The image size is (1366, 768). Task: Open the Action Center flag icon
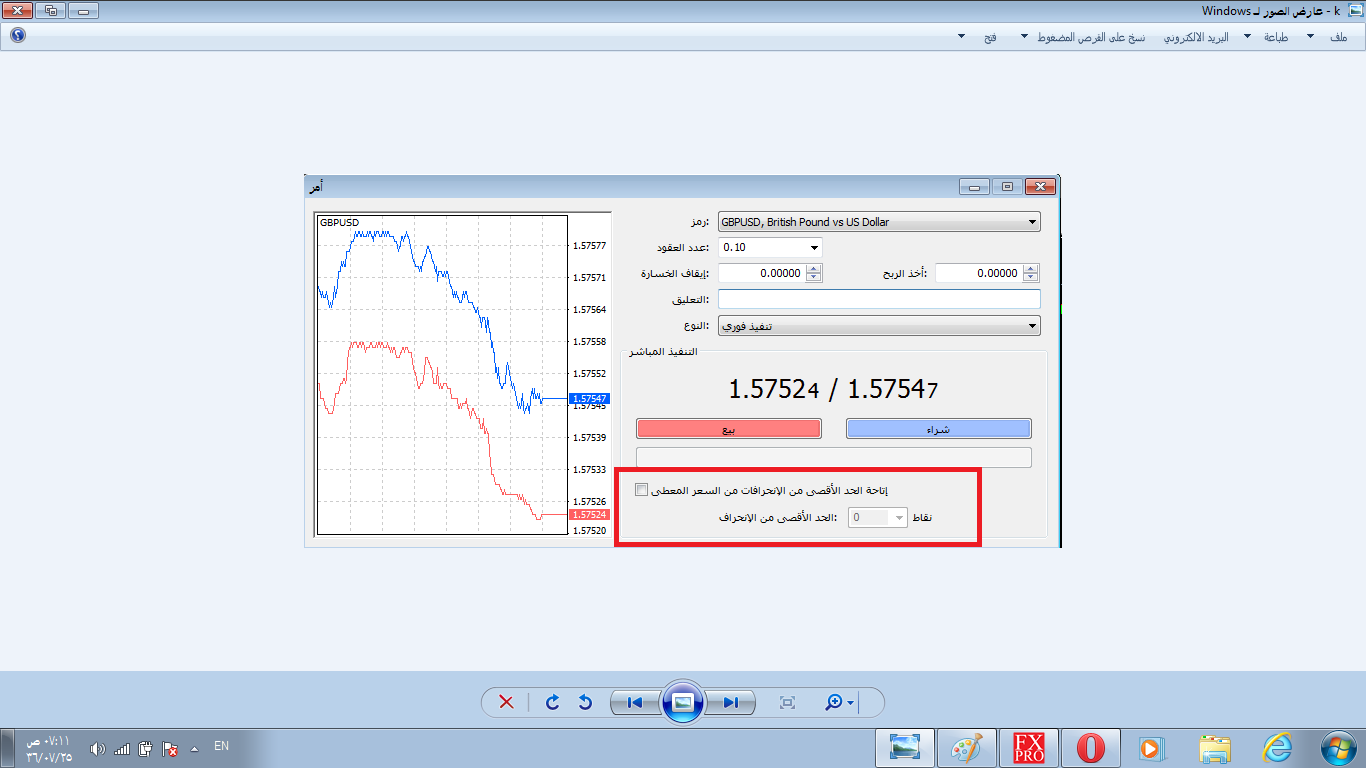pyautogui.click(x=171, y=749)
